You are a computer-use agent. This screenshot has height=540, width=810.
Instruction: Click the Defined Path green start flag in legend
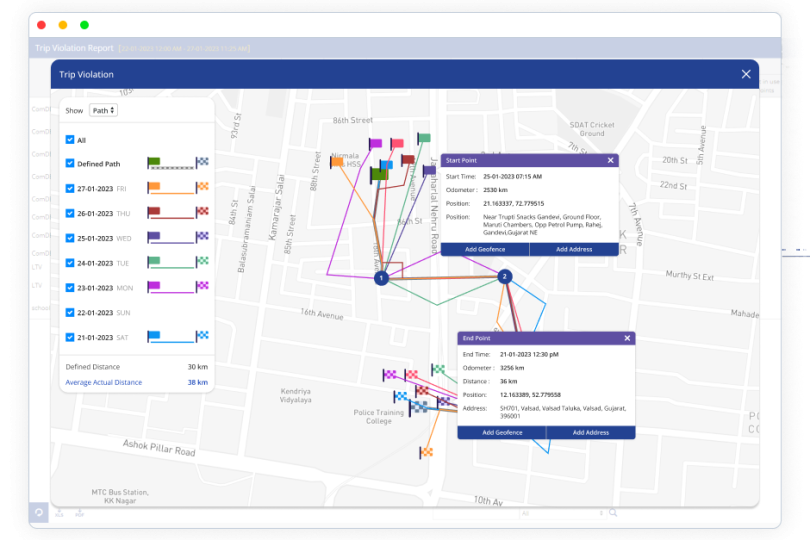pyautogui.click(x=154, y=163)
